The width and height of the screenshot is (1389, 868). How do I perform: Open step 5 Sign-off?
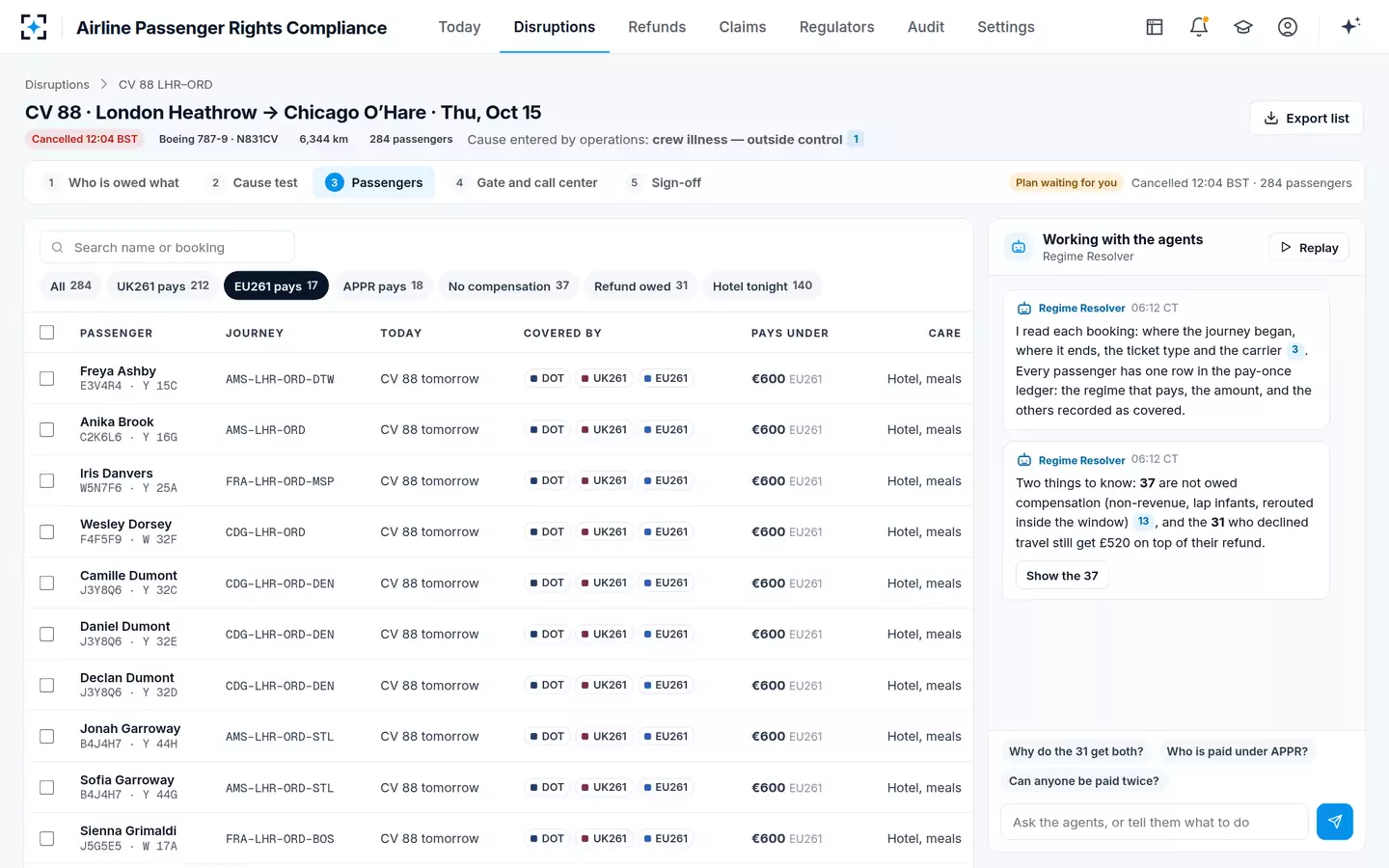pyautogui.click(x=665, y=182)
